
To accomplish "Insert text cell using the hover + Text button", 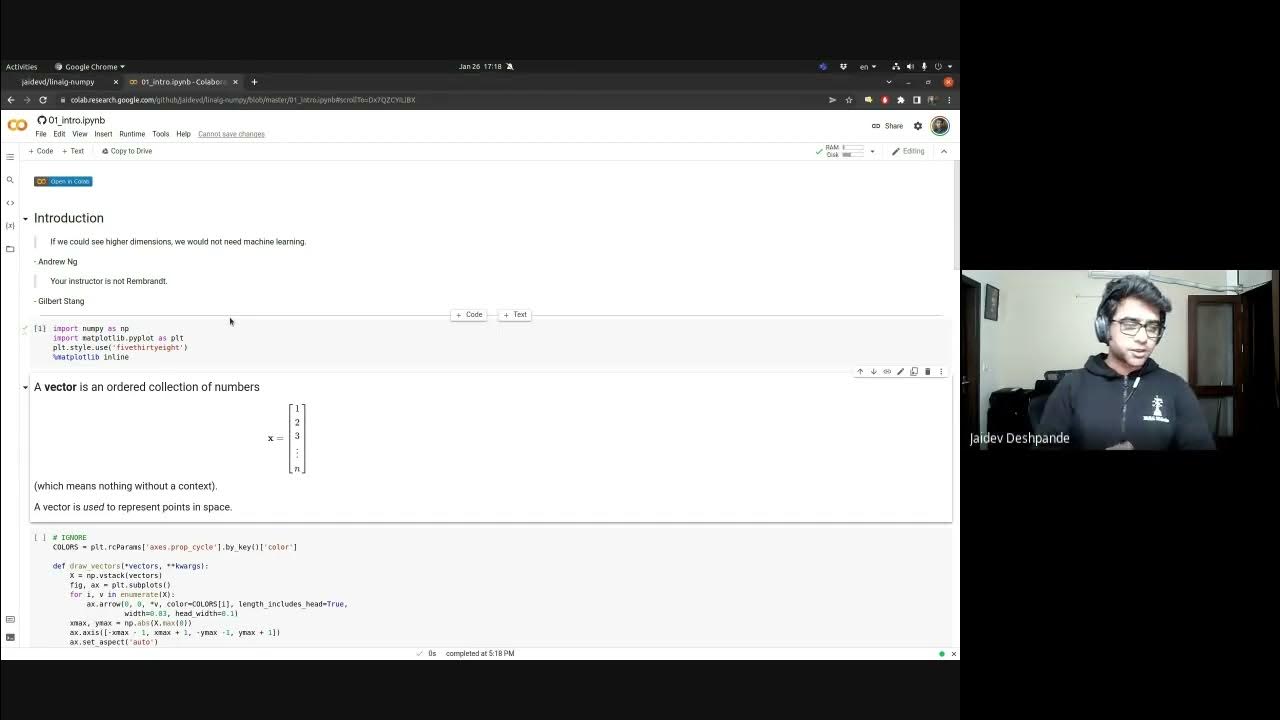I will [x=515, y=315].
